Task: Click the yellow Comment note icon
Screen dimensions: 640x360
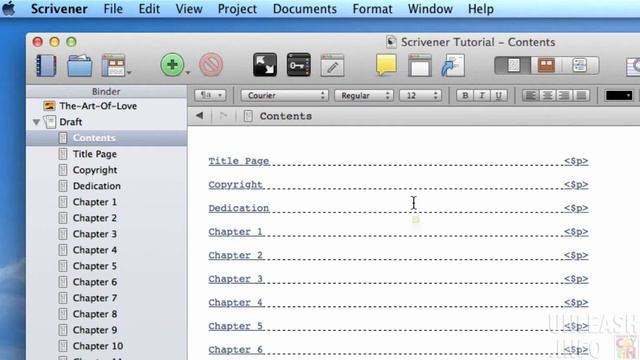Action: [386, 65]
